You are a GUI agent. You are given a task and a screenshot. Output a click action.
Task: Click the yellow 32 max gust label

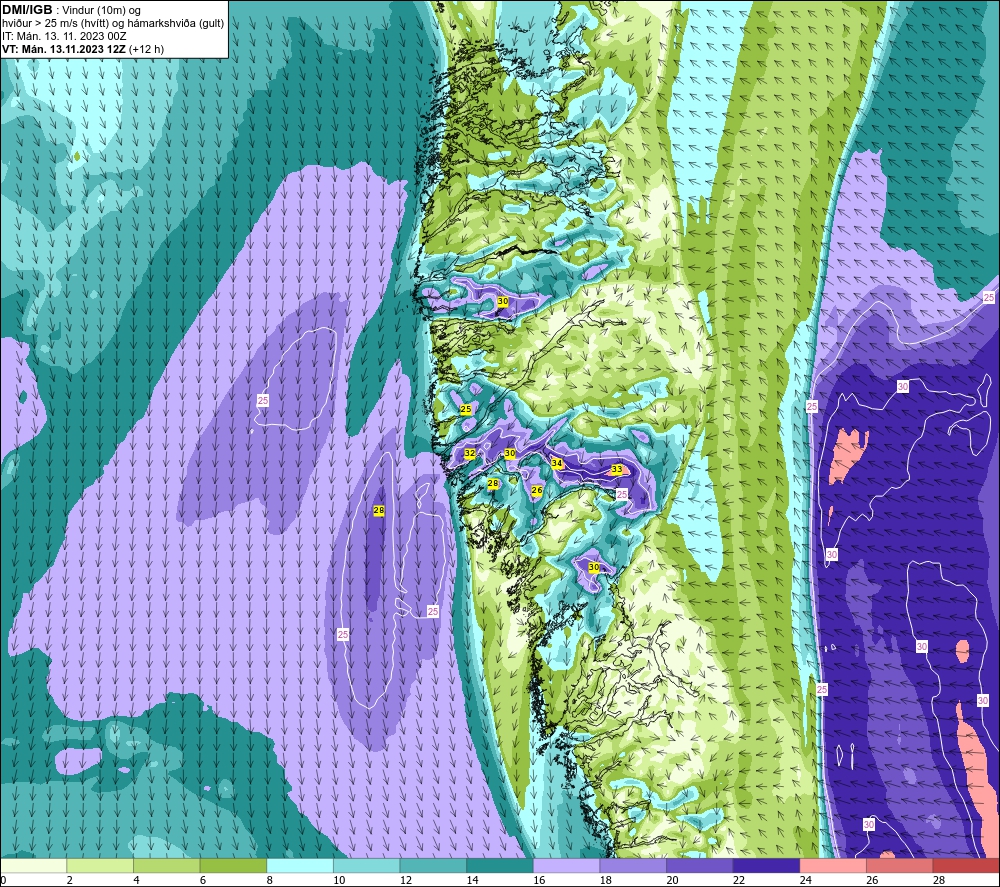(x=470, y=453)
